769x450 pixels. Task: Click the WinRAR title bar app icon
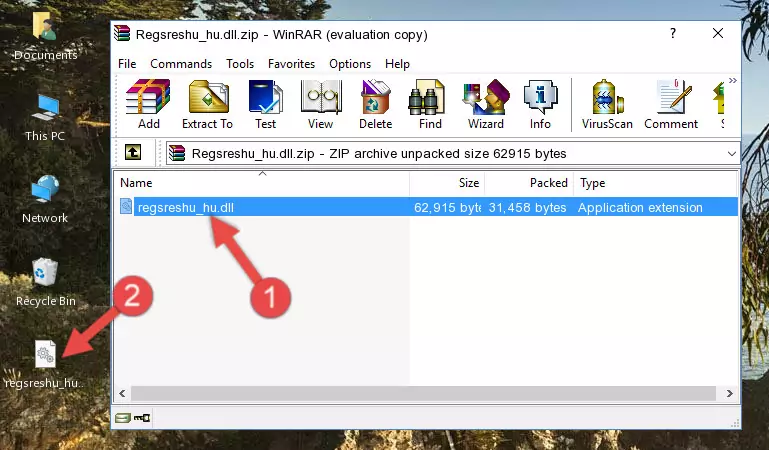coord(122,33)
